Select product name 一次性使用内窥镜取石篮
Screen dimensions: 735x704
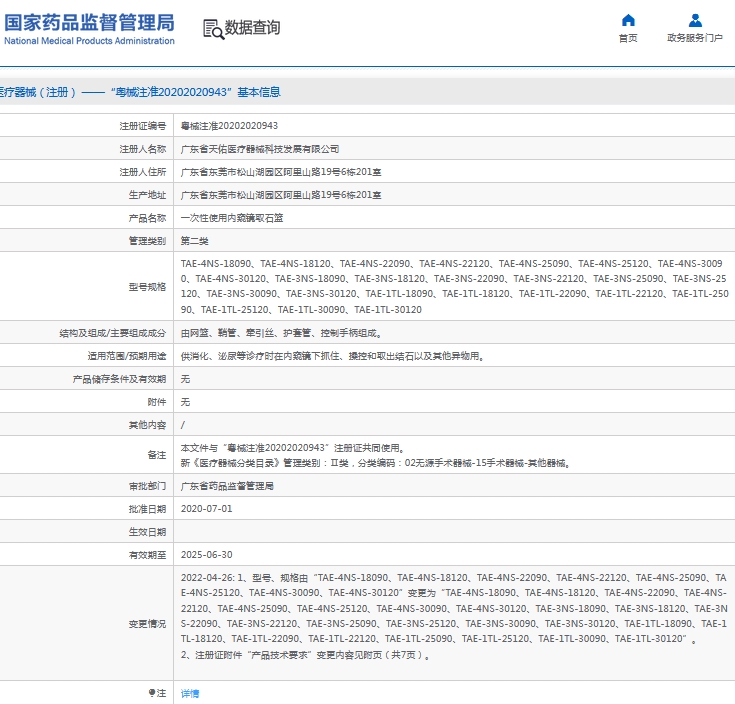point(232,218)
